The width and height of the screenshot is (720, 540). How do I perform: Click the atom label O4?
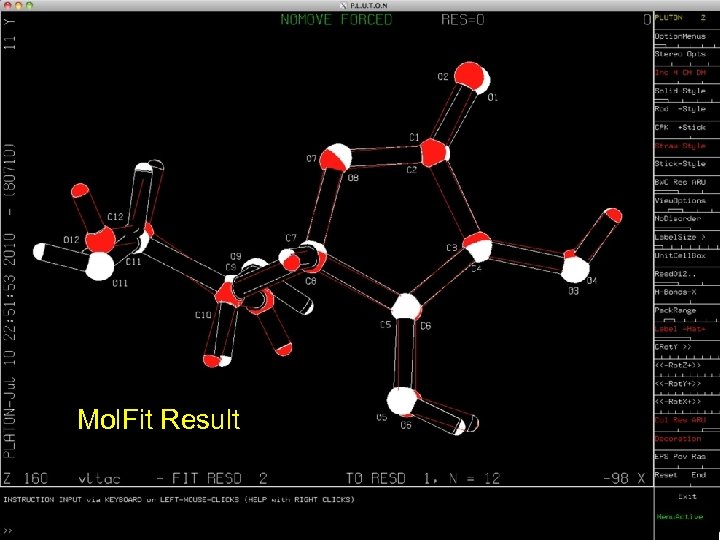592,280
